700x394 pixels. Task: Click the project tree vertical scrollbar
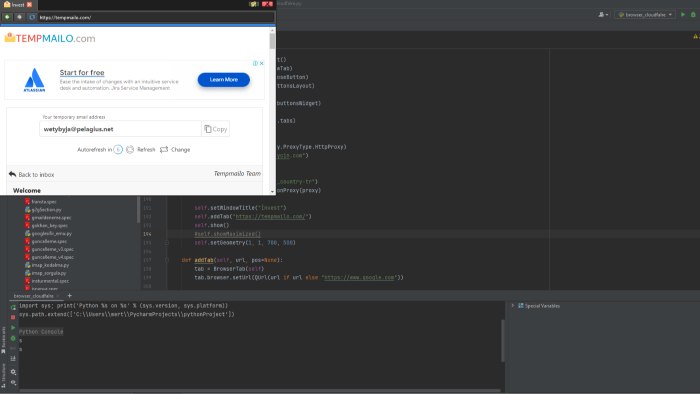138,210
